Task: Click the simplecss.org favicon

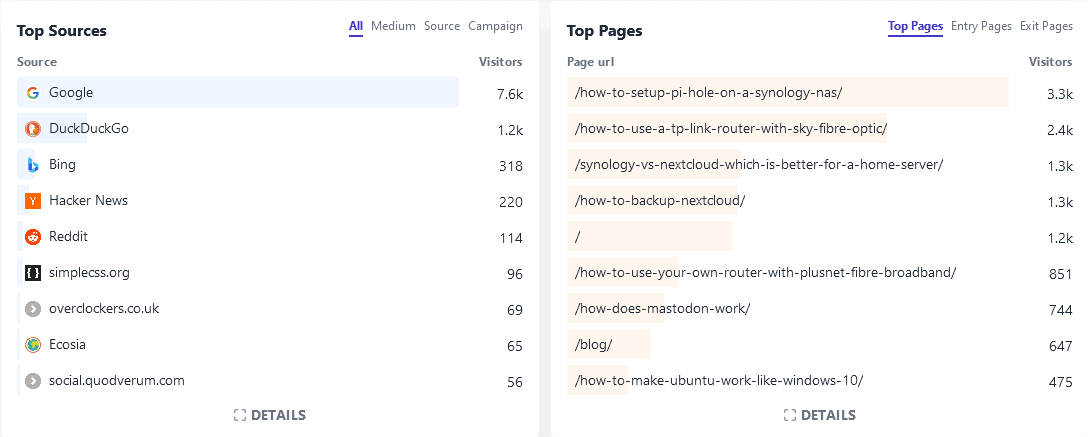Action: click(x=33, y=273)
